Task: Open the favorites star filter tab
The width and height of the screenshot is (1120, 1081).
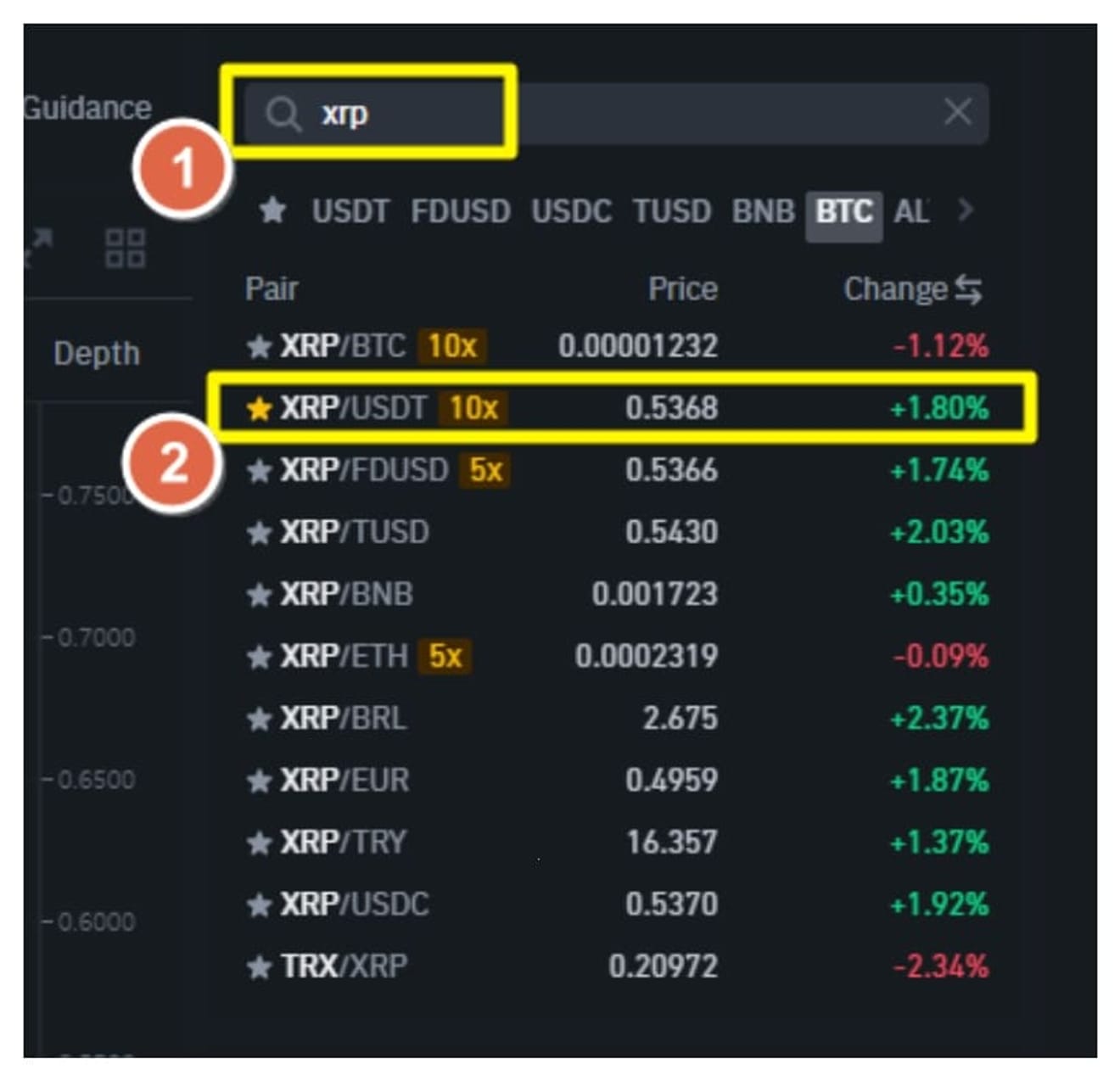Action: coord(272,210)
